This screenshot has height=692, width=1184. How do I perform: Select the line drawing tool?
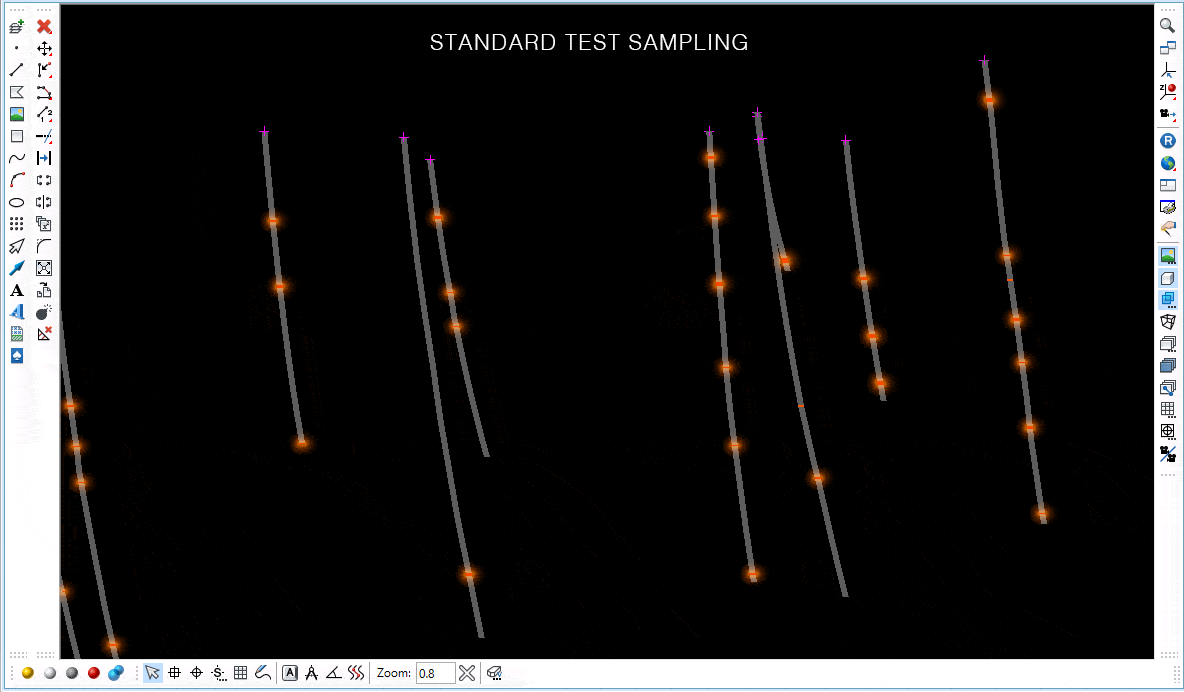17,70
